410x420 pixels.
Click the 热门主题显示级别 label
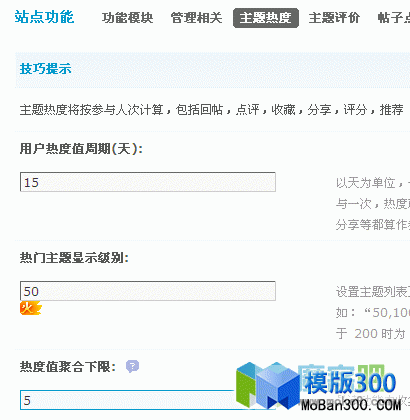coord(74,258)
